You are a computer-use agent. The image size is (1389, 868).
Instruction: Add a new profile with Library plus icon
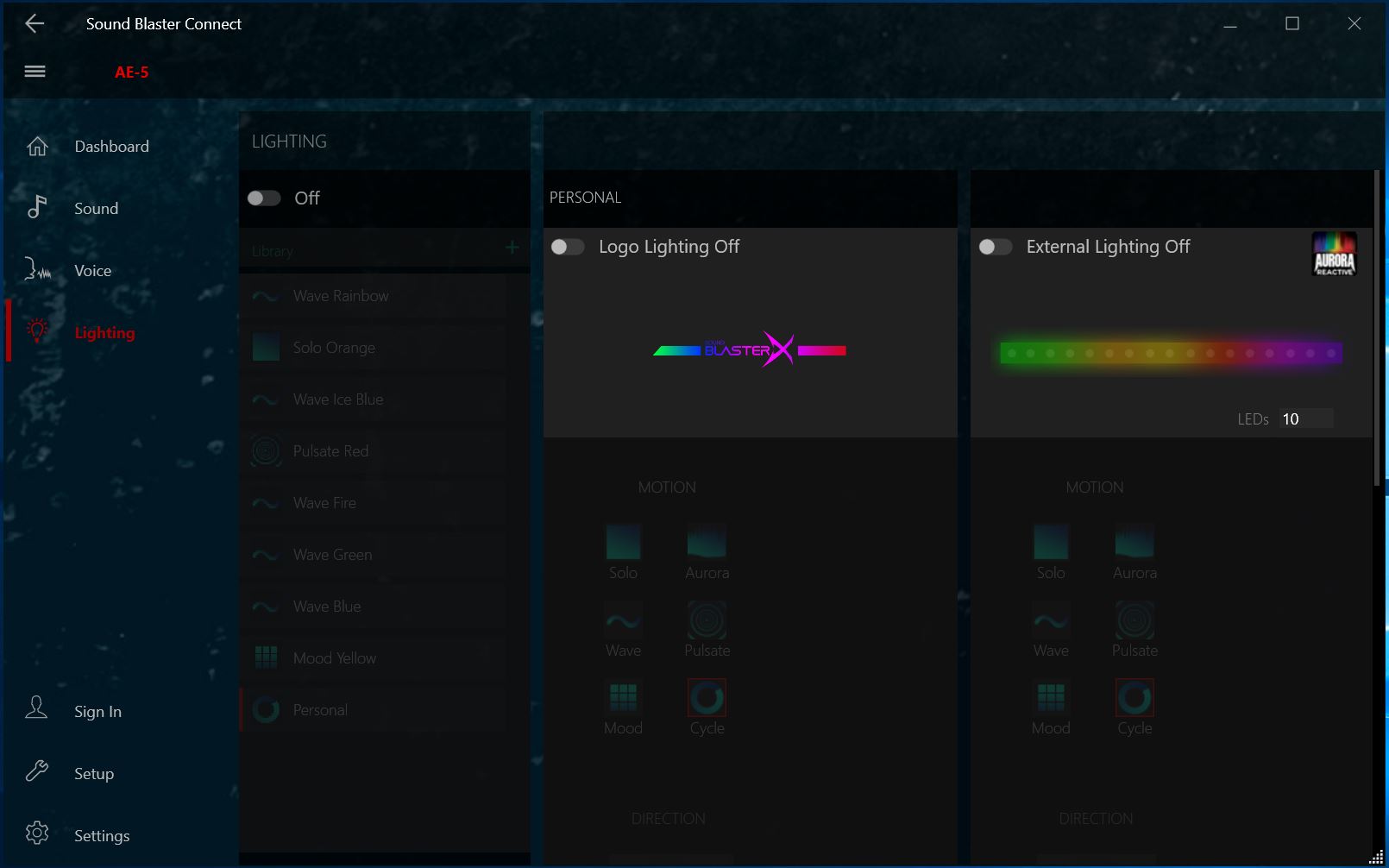tap(512, 248)
